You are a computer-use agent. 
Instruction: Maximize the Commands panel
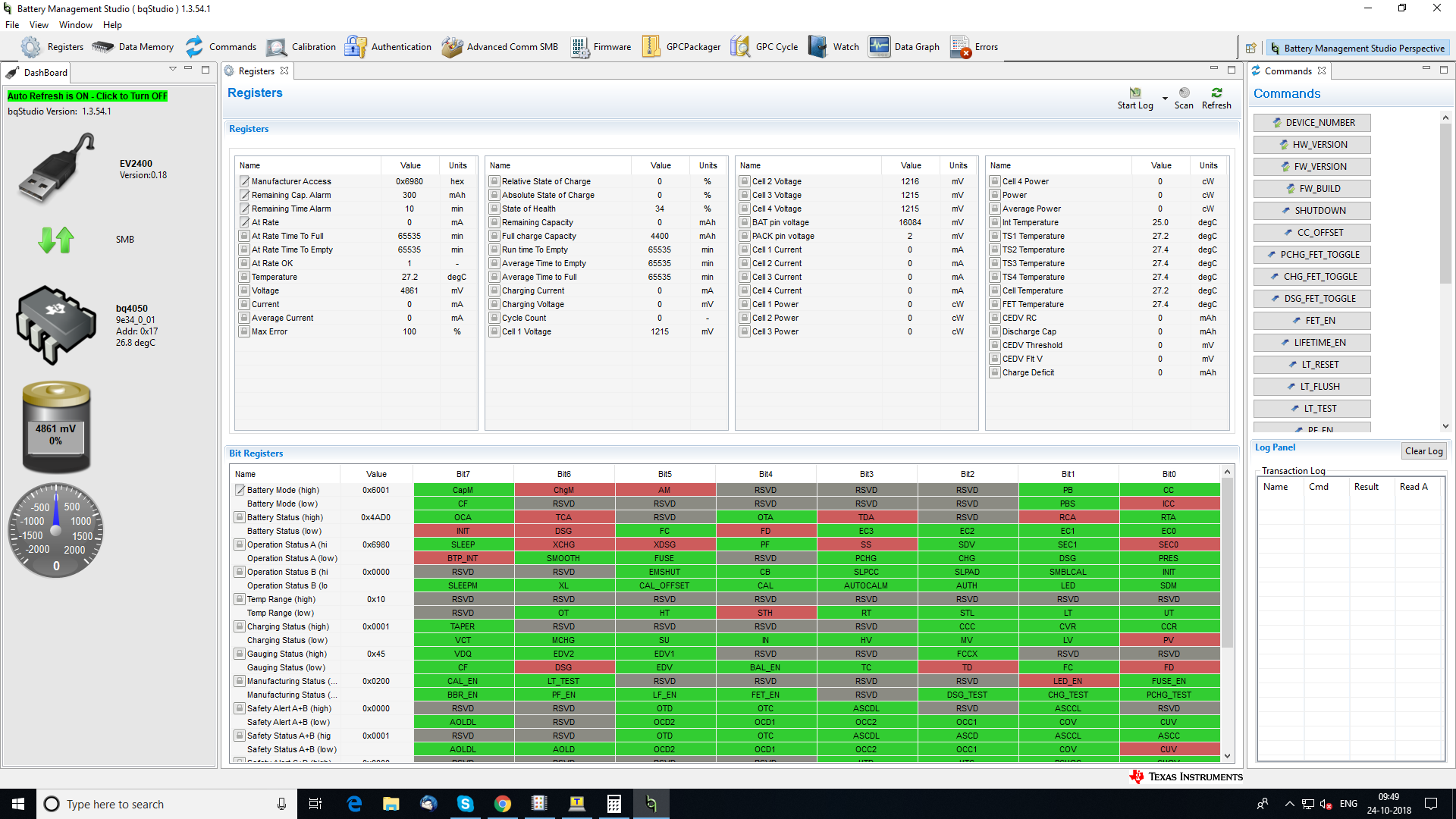[1444, 69]
